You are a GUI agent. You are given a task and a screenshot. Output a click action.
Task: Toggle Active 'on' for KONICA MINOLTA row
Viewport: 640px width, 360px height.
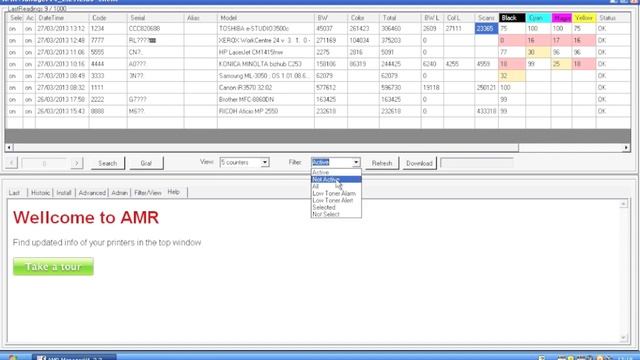(29, 64)
